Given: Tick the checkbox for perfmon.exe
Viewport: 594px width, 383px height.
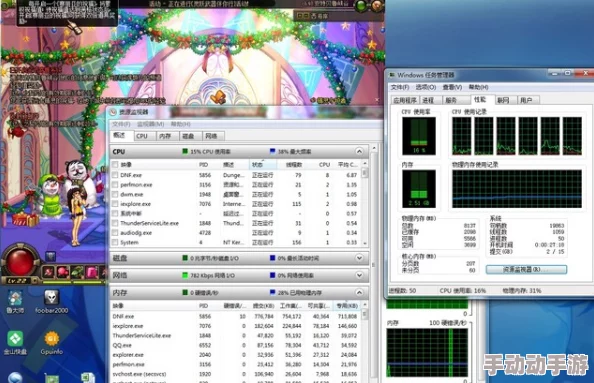Looking at the screenshot, I should 115,184.
